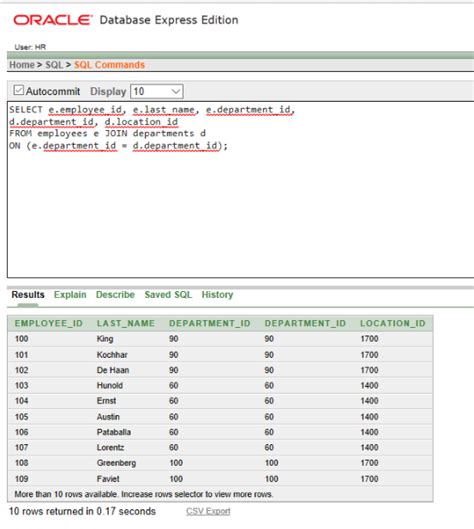Switch to the Describe tab
The height and width of the screenshot is (529, 474).
(115, 295)
